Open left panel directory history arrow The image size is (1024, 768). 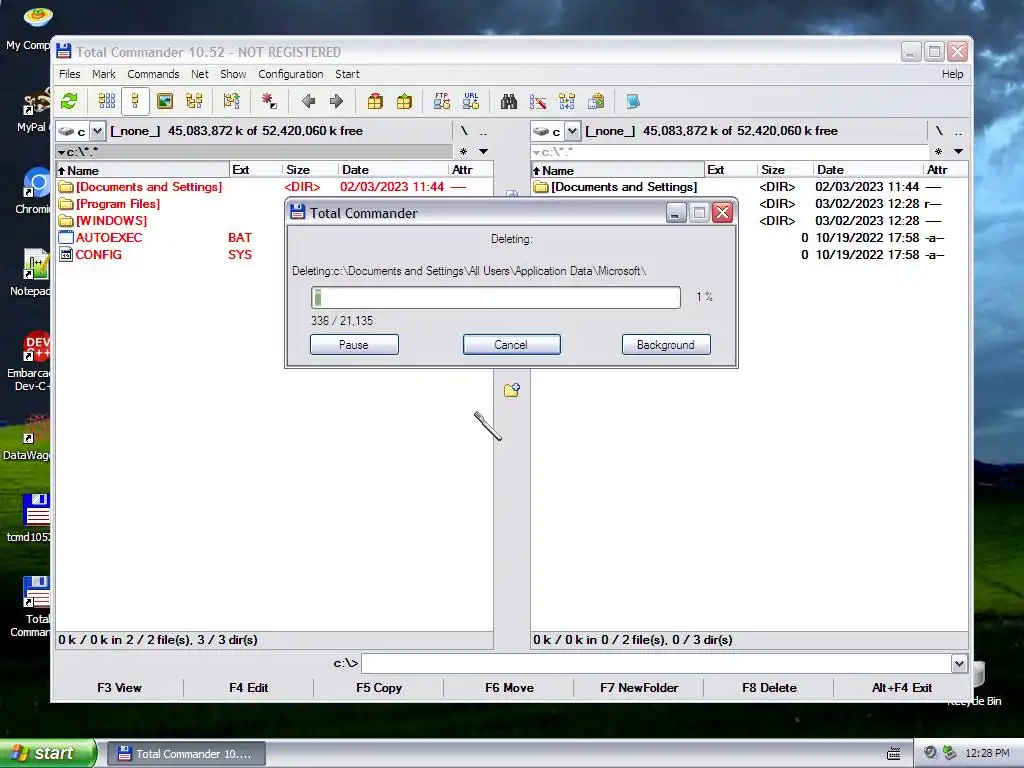(484, 152)
